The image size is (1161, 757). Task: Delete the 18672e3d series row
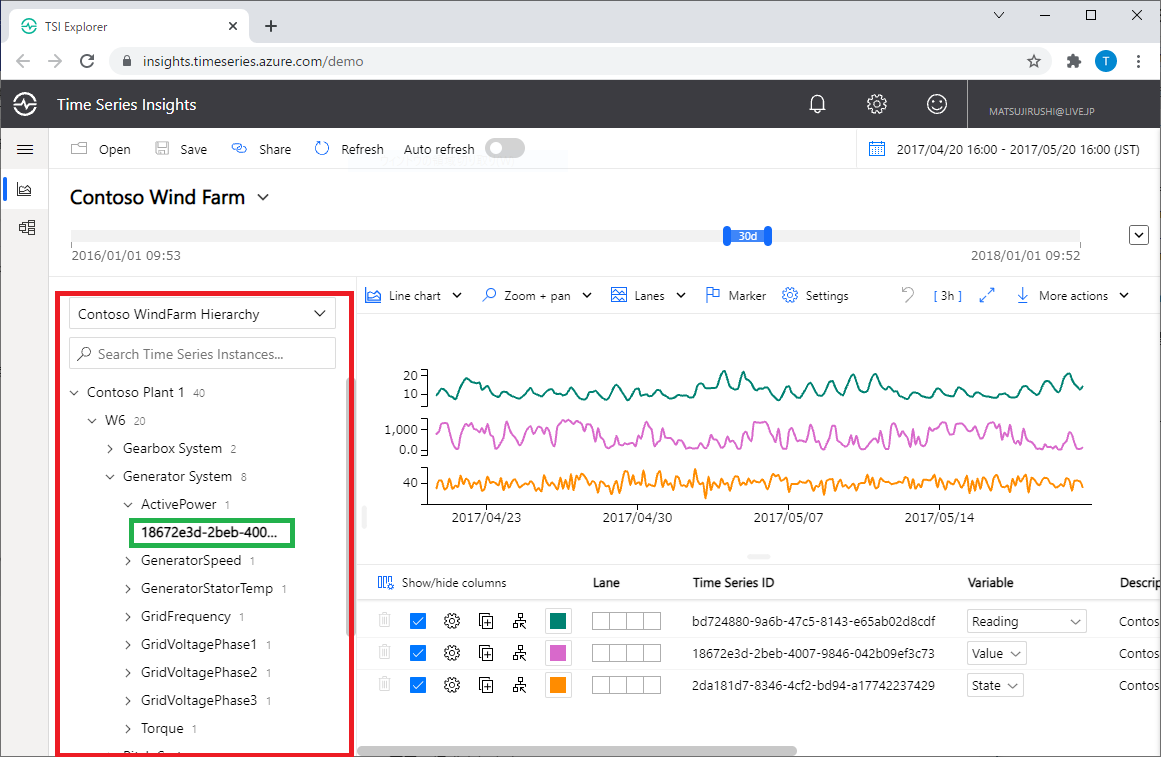[384, 652]
